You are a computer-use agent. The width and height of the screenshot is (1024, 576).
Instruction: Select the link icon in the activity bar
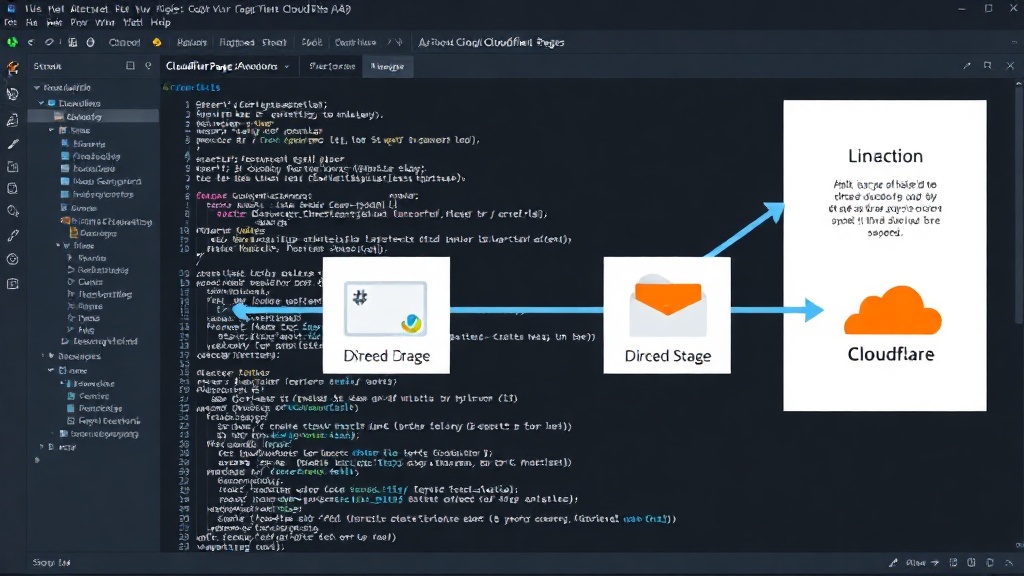[x=12, y=236]
